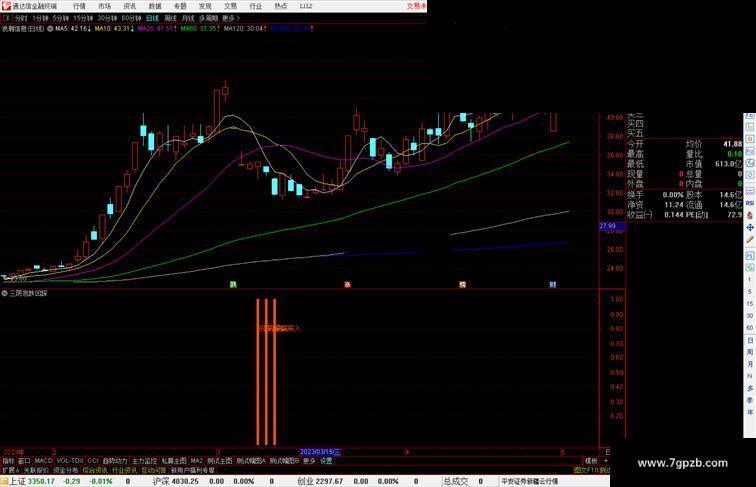The image size is (756, 487).
Task: Select the MA2 indicator tab
Action: coord(196,461)
